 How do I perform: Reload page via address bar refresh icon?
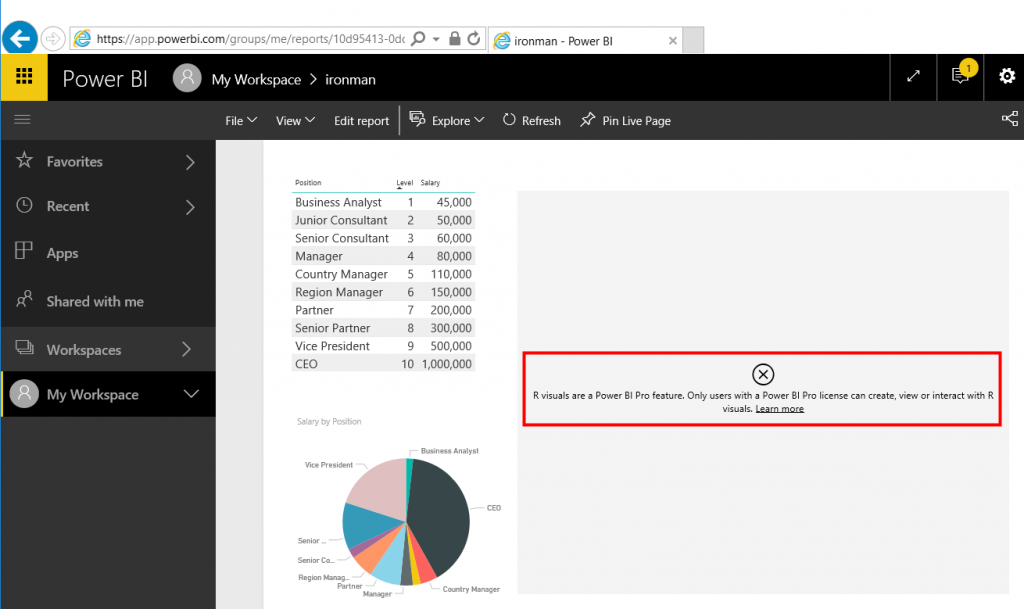pyautogui.click(x=474, y=39)
